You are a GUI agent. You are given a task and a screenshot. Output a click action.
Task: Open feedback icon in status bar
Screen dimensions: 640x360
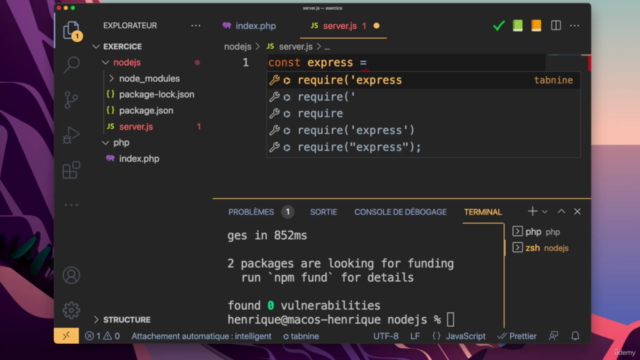click(x=553, y=336)
